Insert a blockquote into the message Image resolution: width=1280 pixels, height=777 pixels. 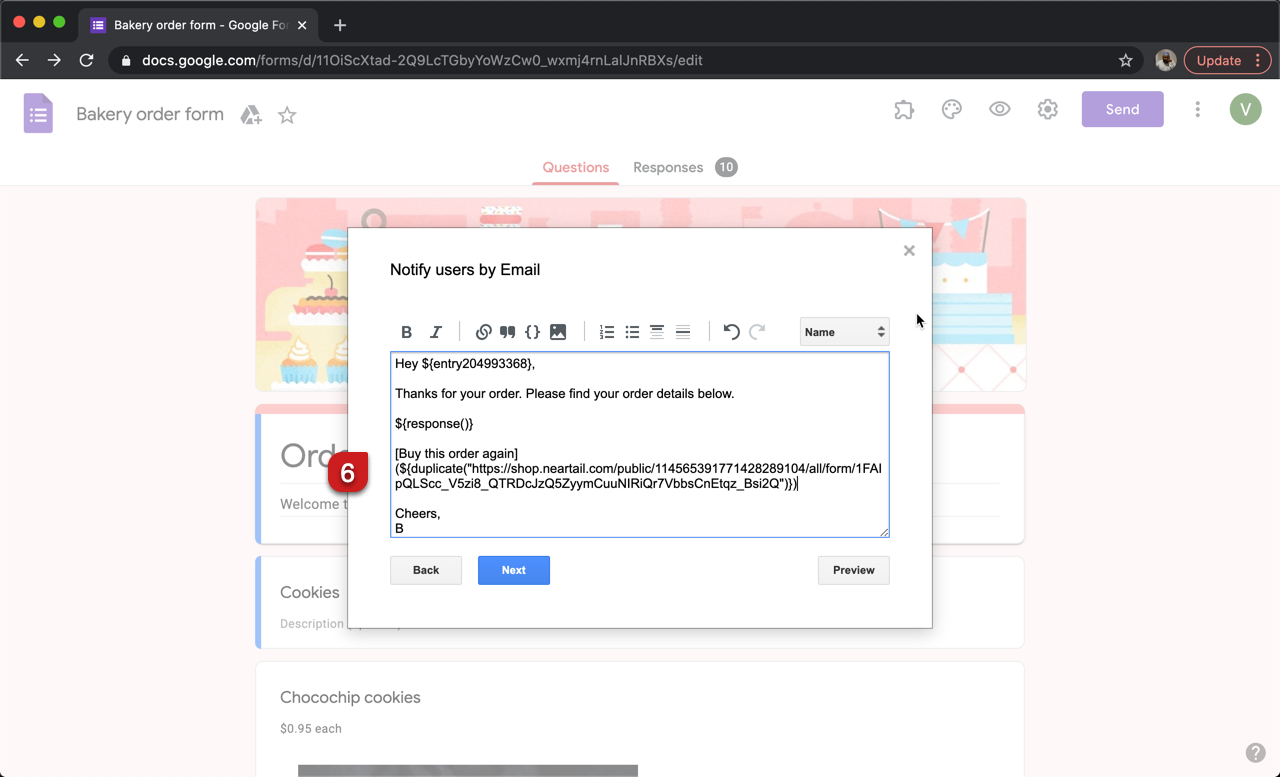[507, 331]
